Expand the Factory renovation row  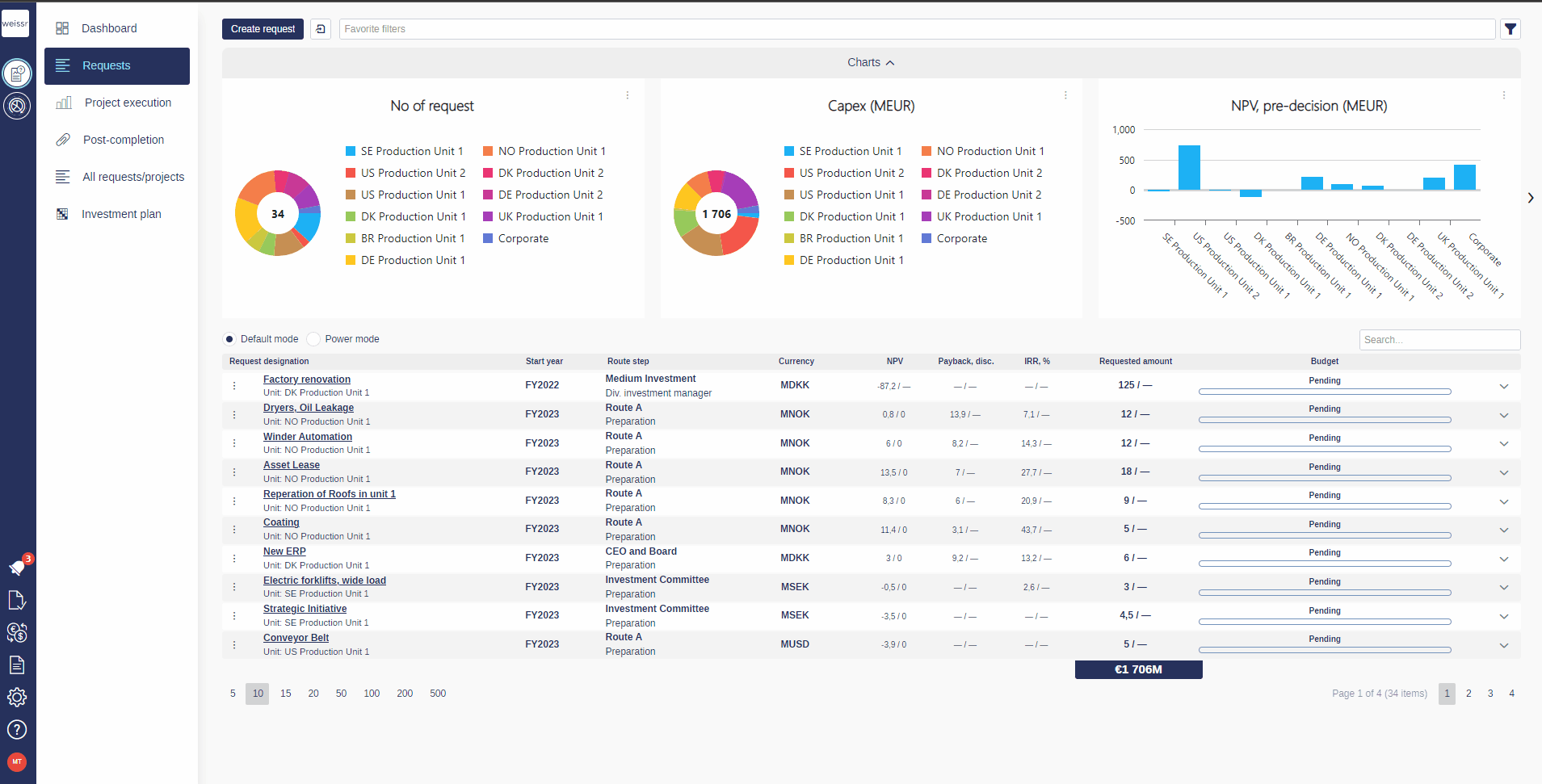[1504, 386]
